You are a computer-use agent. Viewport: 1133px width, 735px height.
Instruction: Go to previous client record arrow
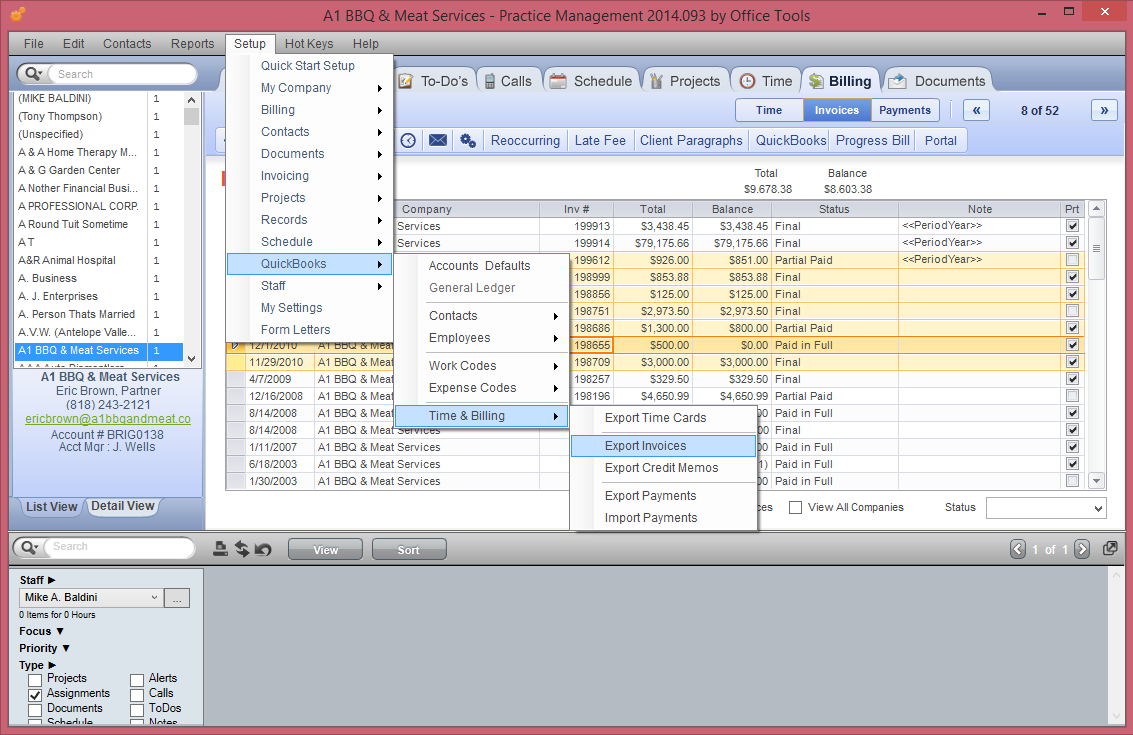[x=976, y=110]
